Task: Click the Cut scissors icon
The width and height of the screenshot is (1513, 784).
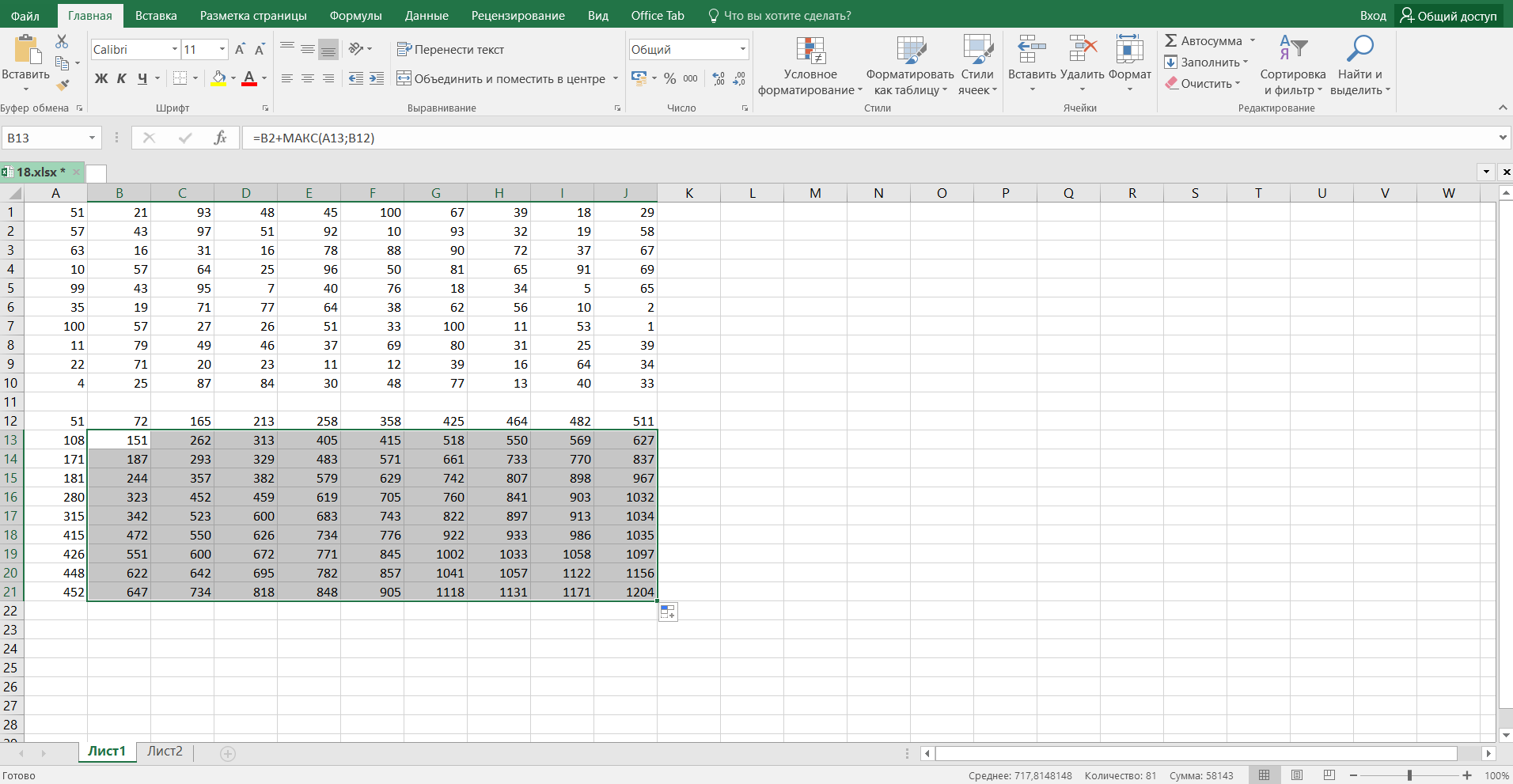Action: pyautogui.click(x=62, y=41)
